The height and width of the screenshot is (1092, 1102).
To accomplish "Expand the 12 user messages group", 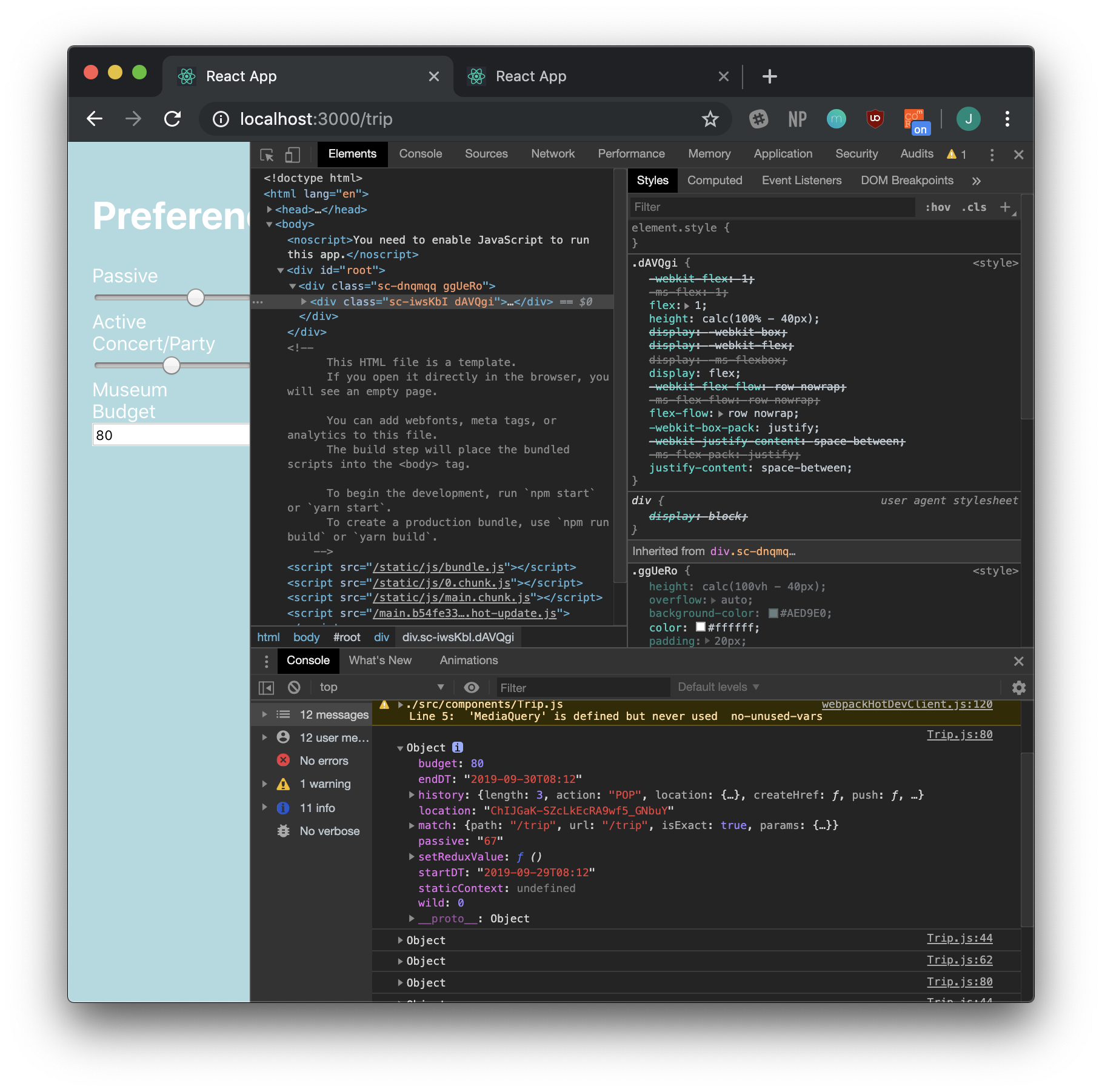I will [264, 737].
